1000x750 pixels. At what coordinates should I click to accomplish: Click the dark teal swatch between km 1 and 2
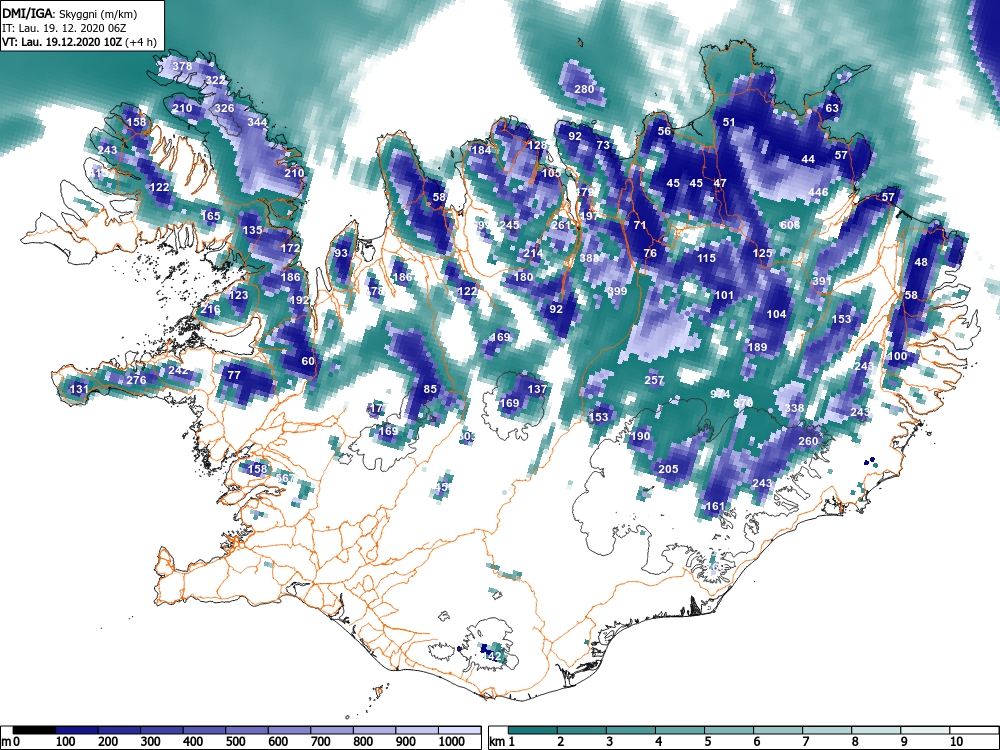[x=533, y=729]
